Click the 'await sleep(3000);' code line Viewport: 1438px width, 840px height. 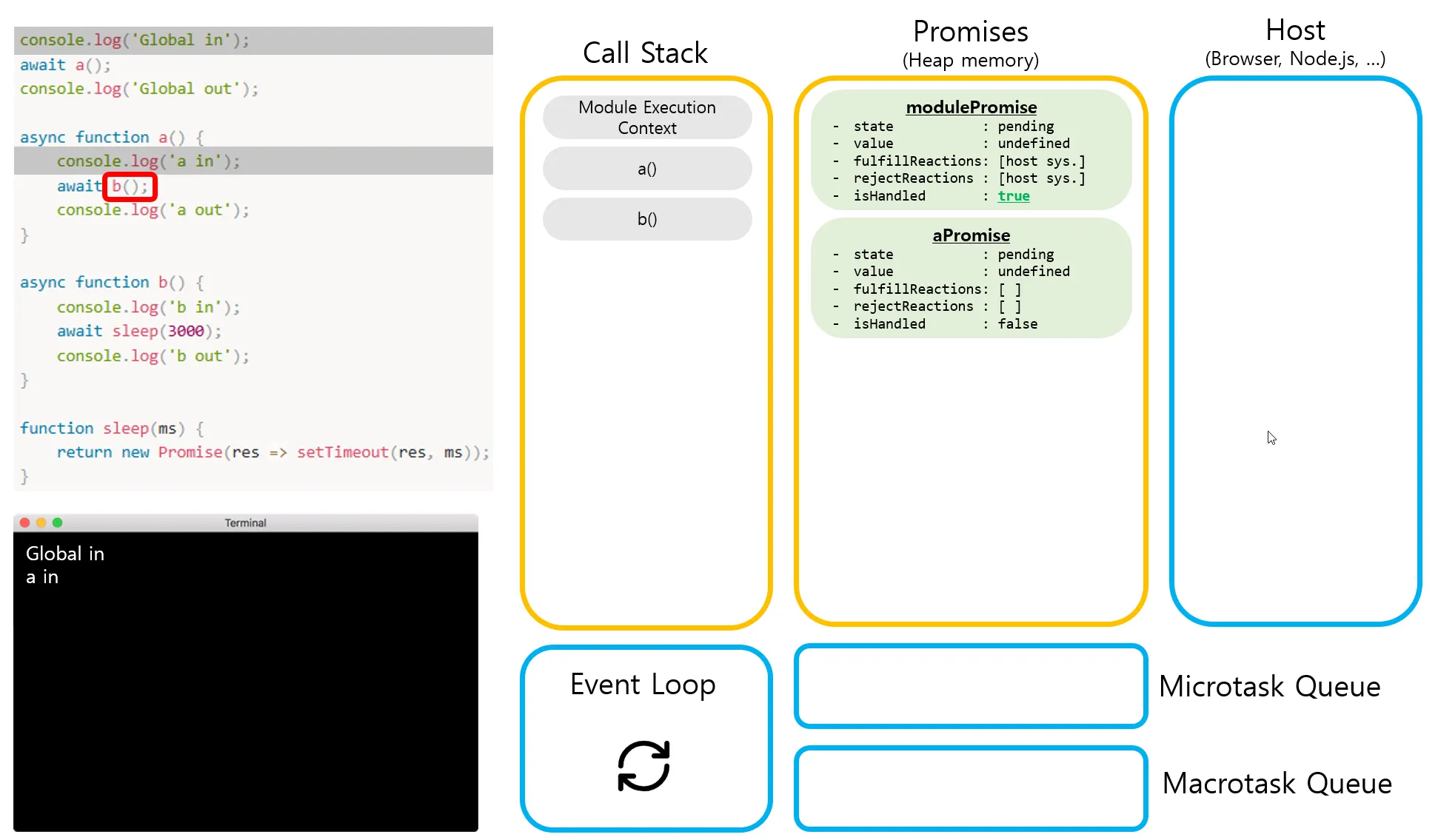pos(138,331)
